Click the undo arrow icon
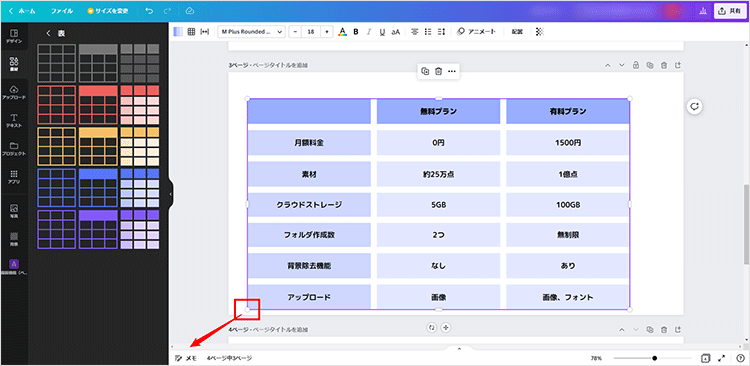750x366 pixels. pyautogui.click(x=149, y=11)
